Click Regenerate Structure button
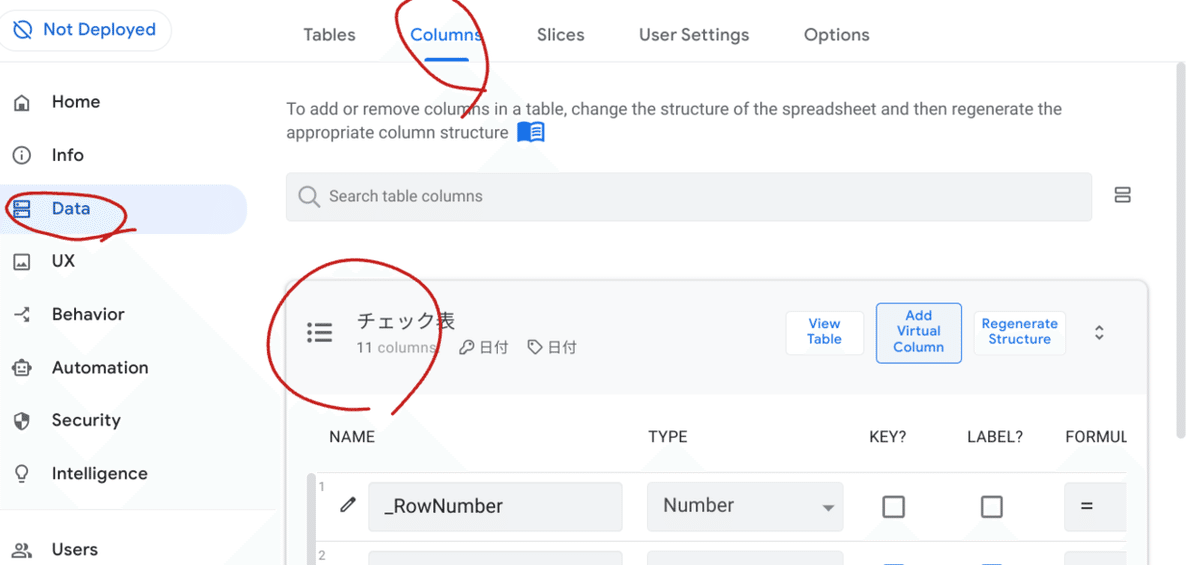 (x=1019, y=332)
